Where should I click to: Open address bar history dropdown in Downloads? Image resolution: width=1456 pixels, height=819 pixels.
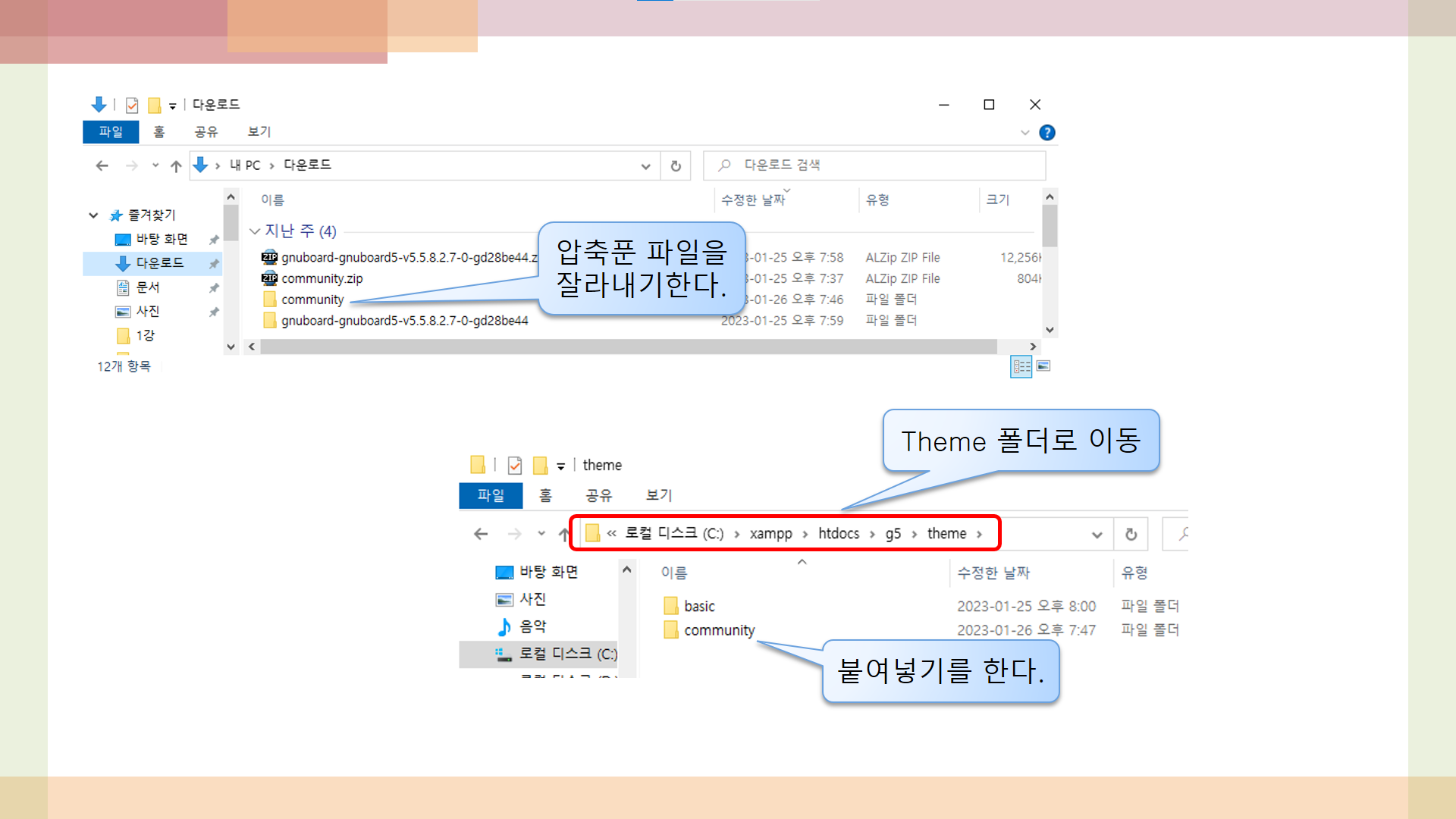(x=645, y=166)
